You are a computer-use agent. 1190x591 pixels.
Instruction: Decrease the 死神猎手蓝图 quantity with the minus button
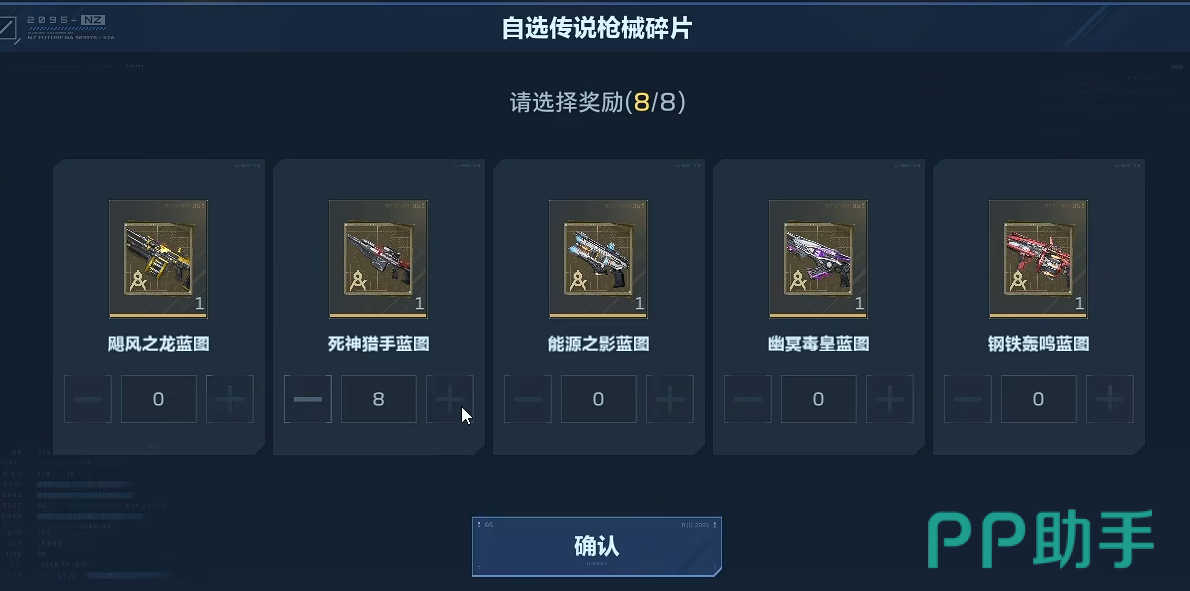[307, 399]
